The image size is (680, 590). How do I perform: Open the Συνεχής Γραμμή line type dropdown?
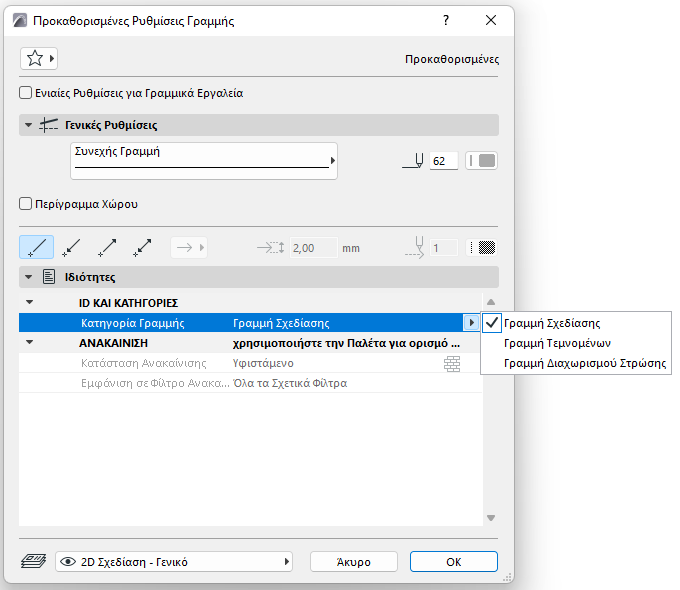tap(204, 161)
